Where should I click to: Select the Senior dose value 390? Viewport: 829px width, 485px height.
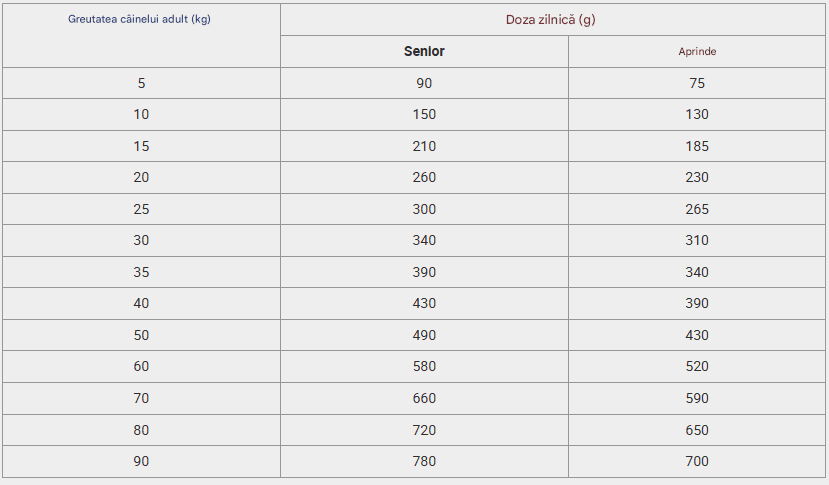point(424,272)
